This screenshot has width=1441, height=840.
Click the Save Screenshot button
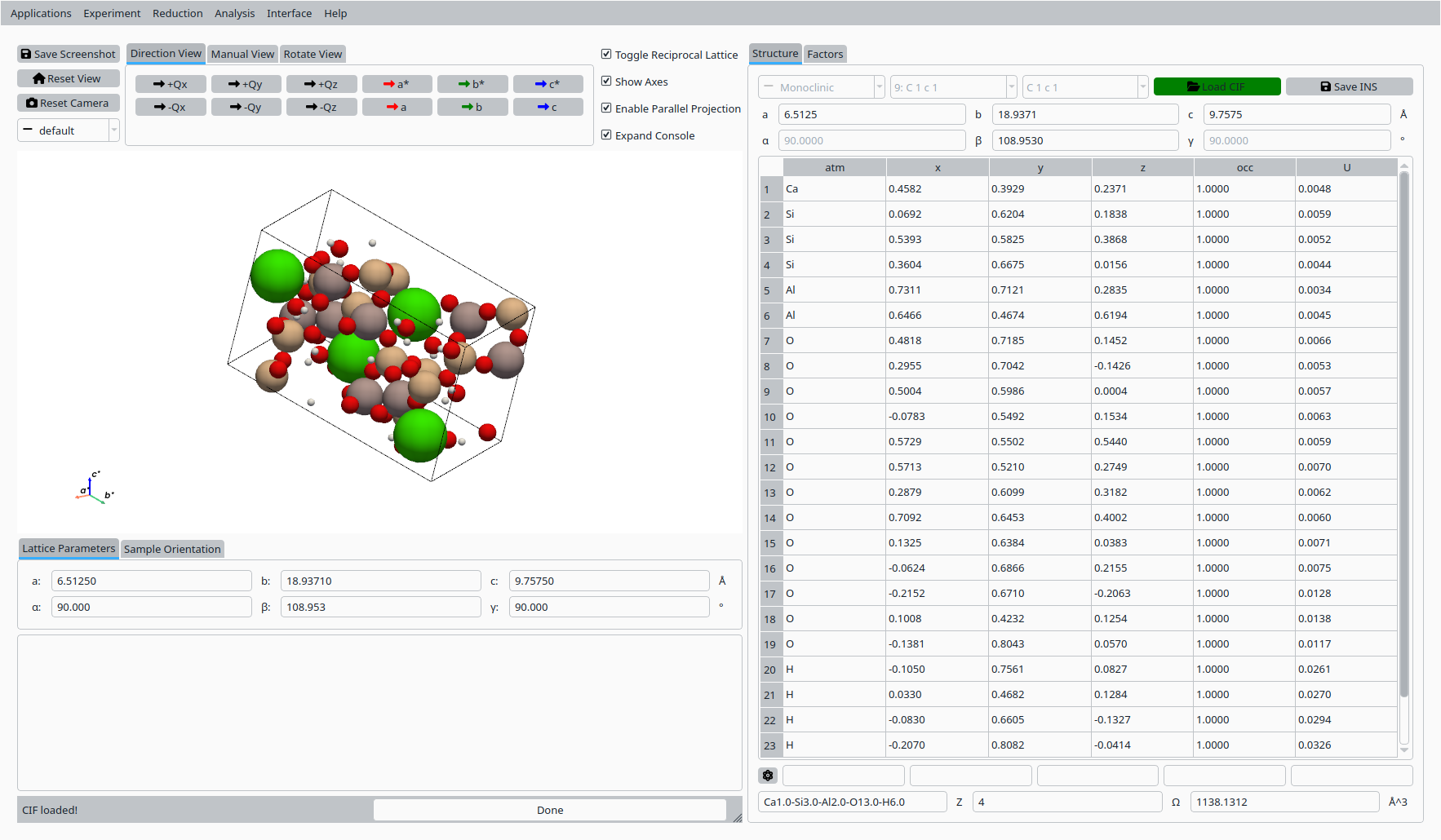(69, 54)
